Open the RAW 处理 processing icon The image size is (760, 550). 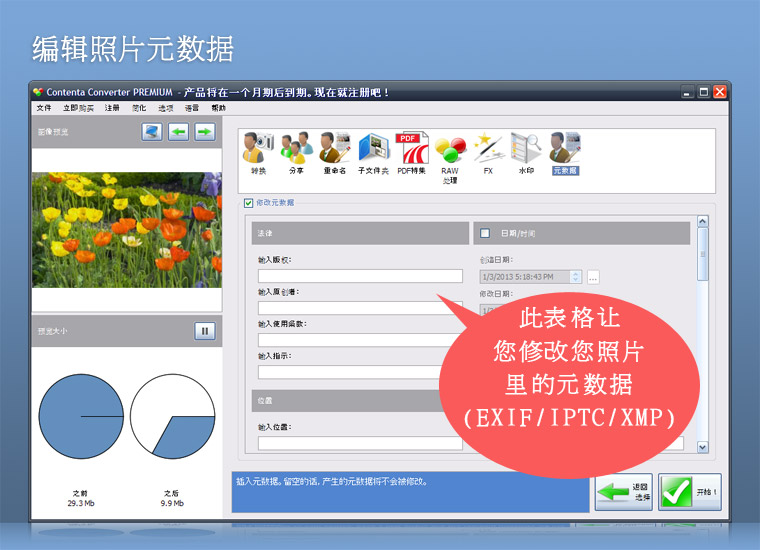click(450, 157)
